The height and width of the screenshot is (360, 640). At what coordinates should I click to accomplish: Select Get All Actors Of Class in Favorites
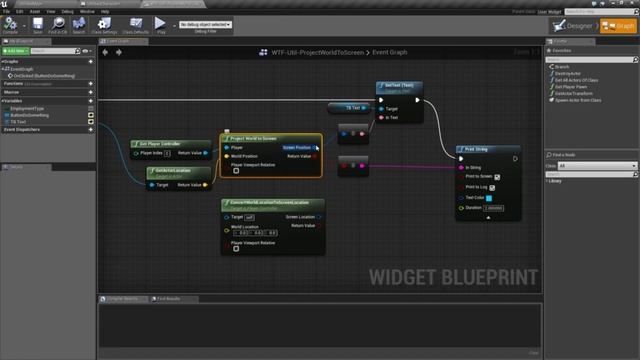(576, 80)
